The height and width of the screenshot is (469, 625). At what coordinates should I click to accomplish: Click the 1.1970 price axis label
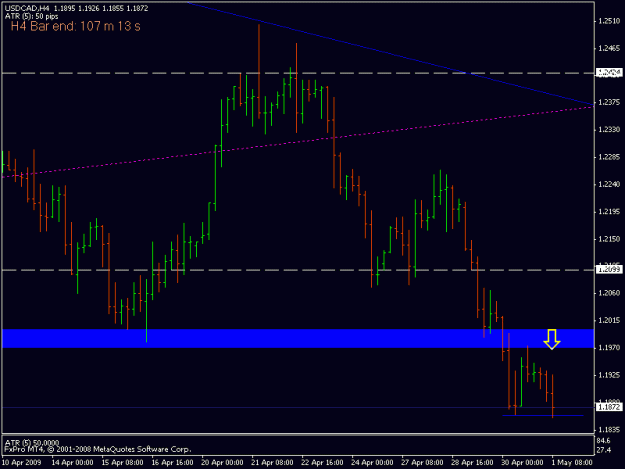click(x=609, y=347)
